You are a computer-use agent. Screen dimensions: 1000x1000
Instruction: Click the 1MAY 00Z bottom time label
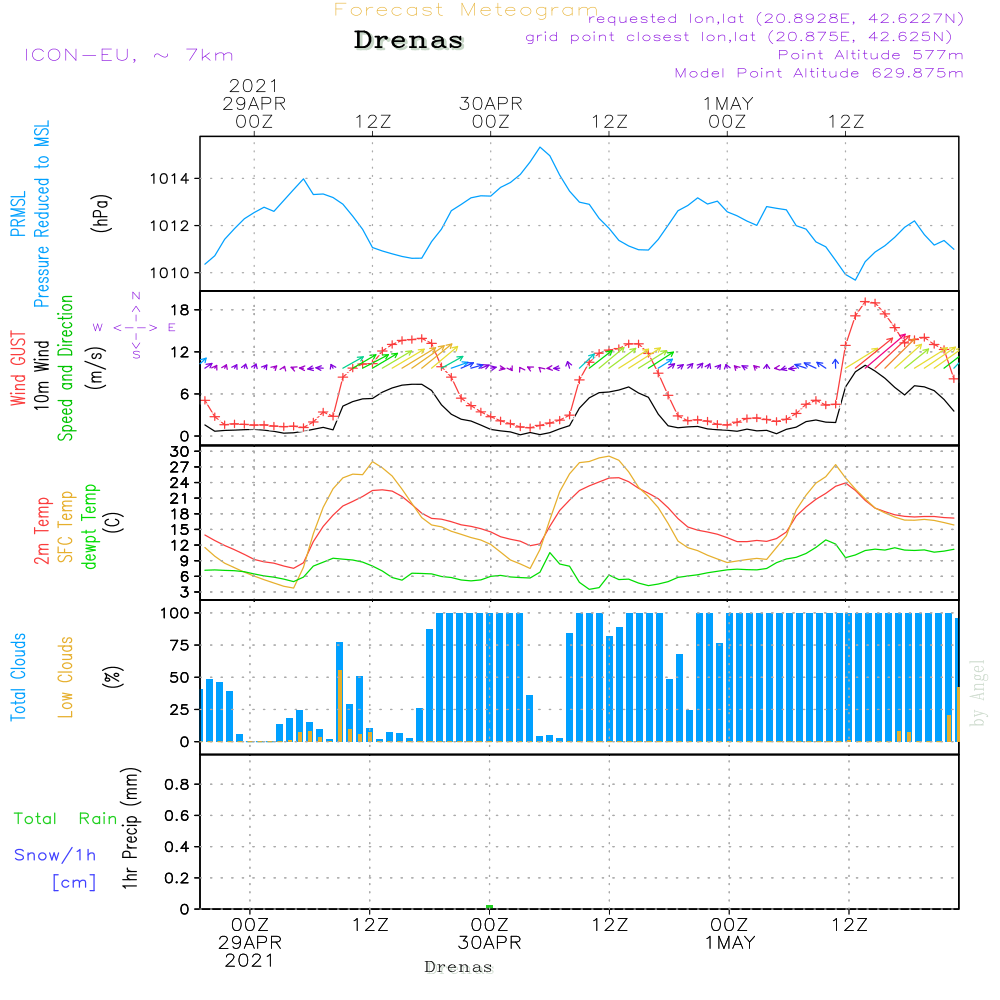(730, 934)
